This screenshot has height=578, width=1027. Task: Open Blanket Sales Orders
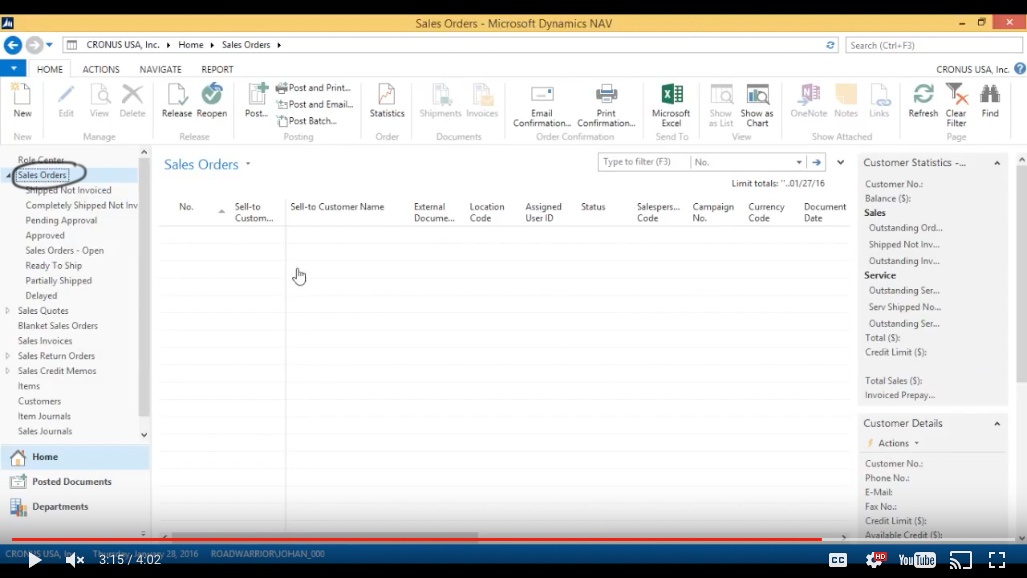[x=58, y=326]
